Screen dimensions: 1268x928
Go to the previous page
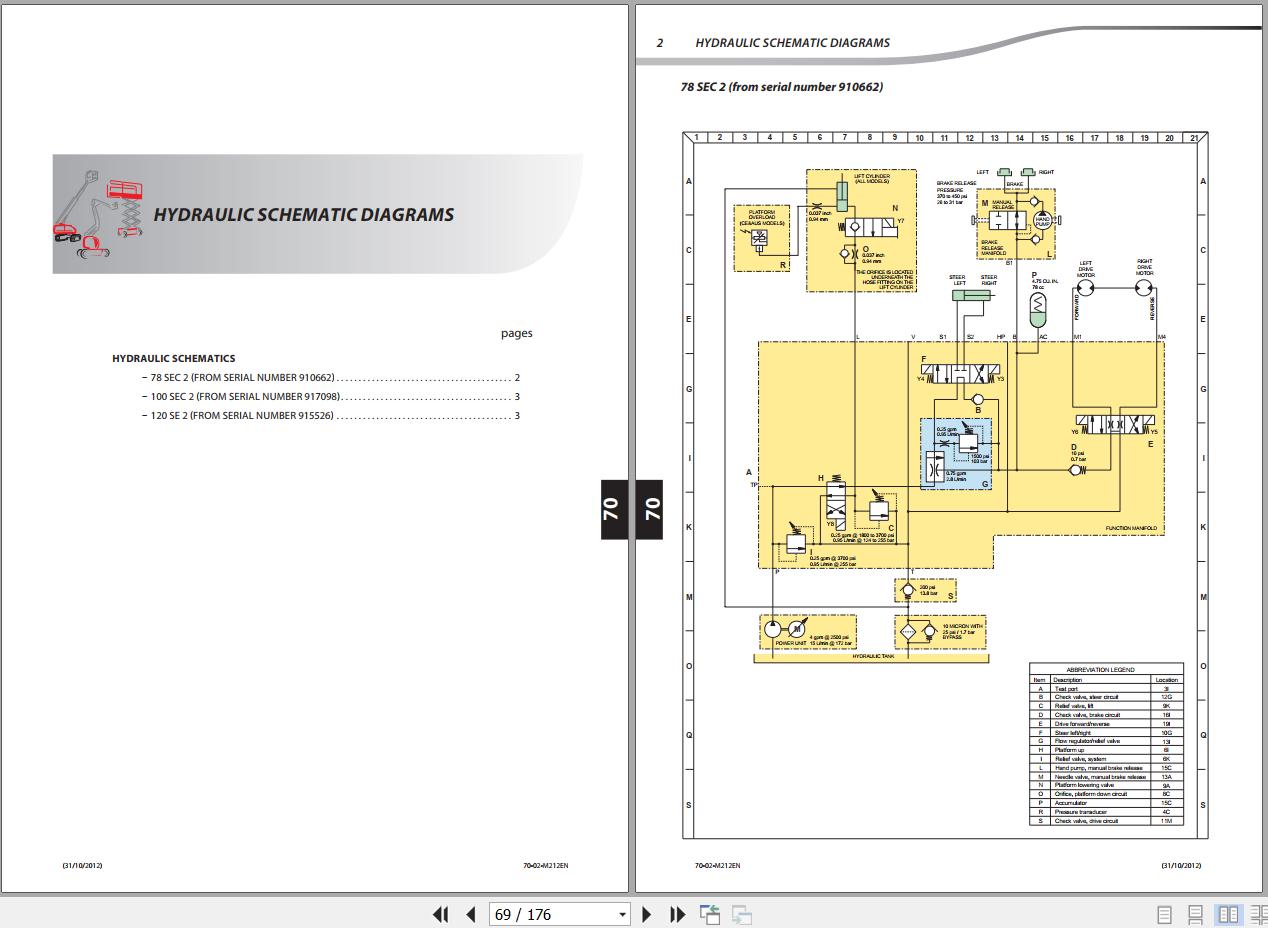[470, 914]
